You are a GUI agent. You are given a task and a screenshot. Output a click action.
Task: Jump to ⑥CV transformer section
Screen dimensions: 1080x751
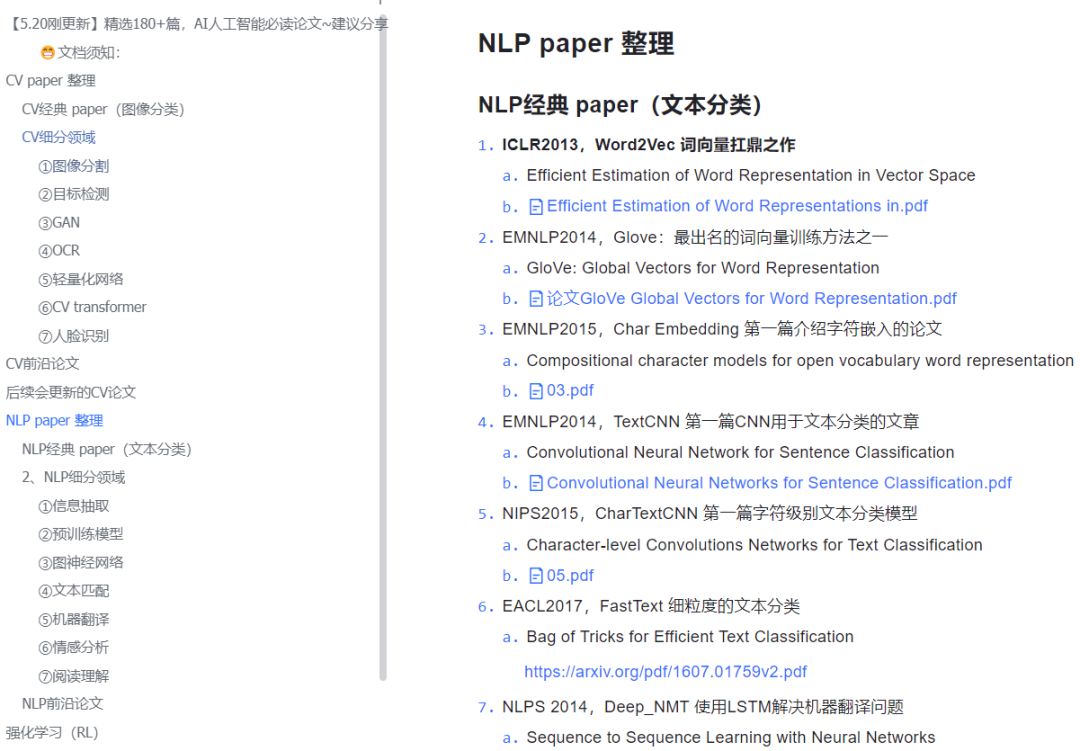tap(92, 307)
